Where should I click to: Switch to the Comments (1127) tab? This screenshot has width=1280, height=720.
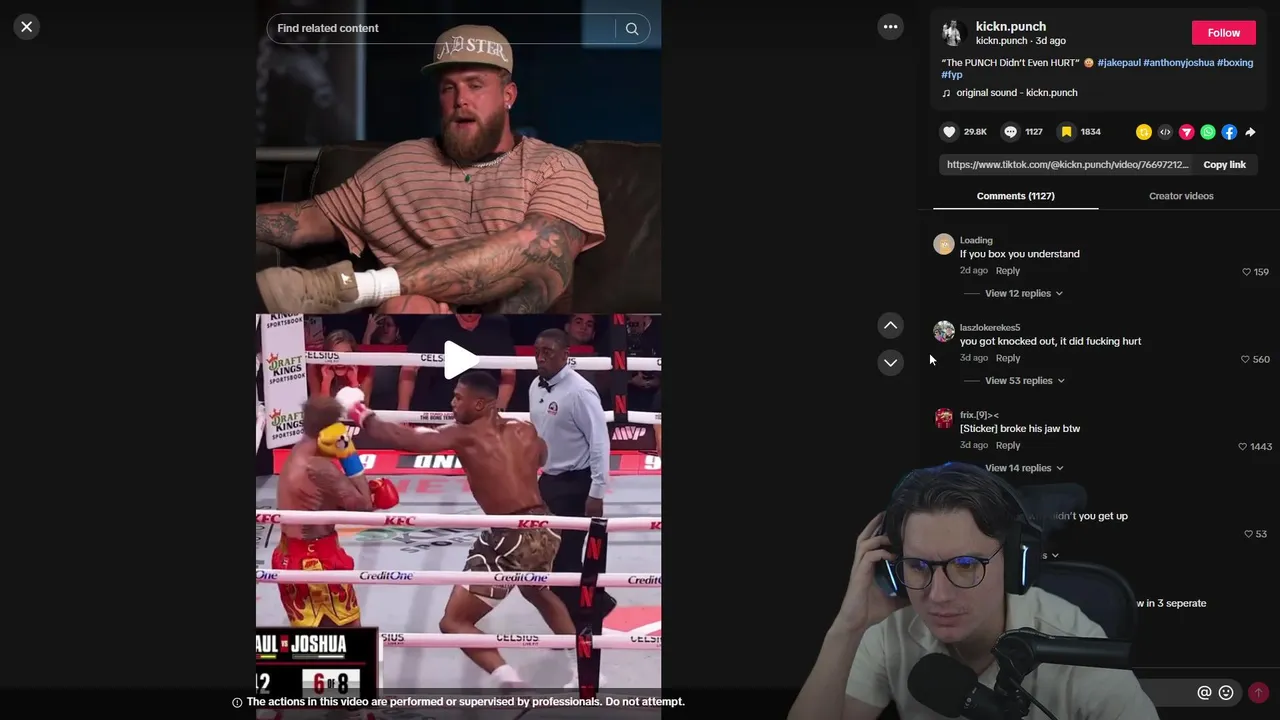point(1016,196)
